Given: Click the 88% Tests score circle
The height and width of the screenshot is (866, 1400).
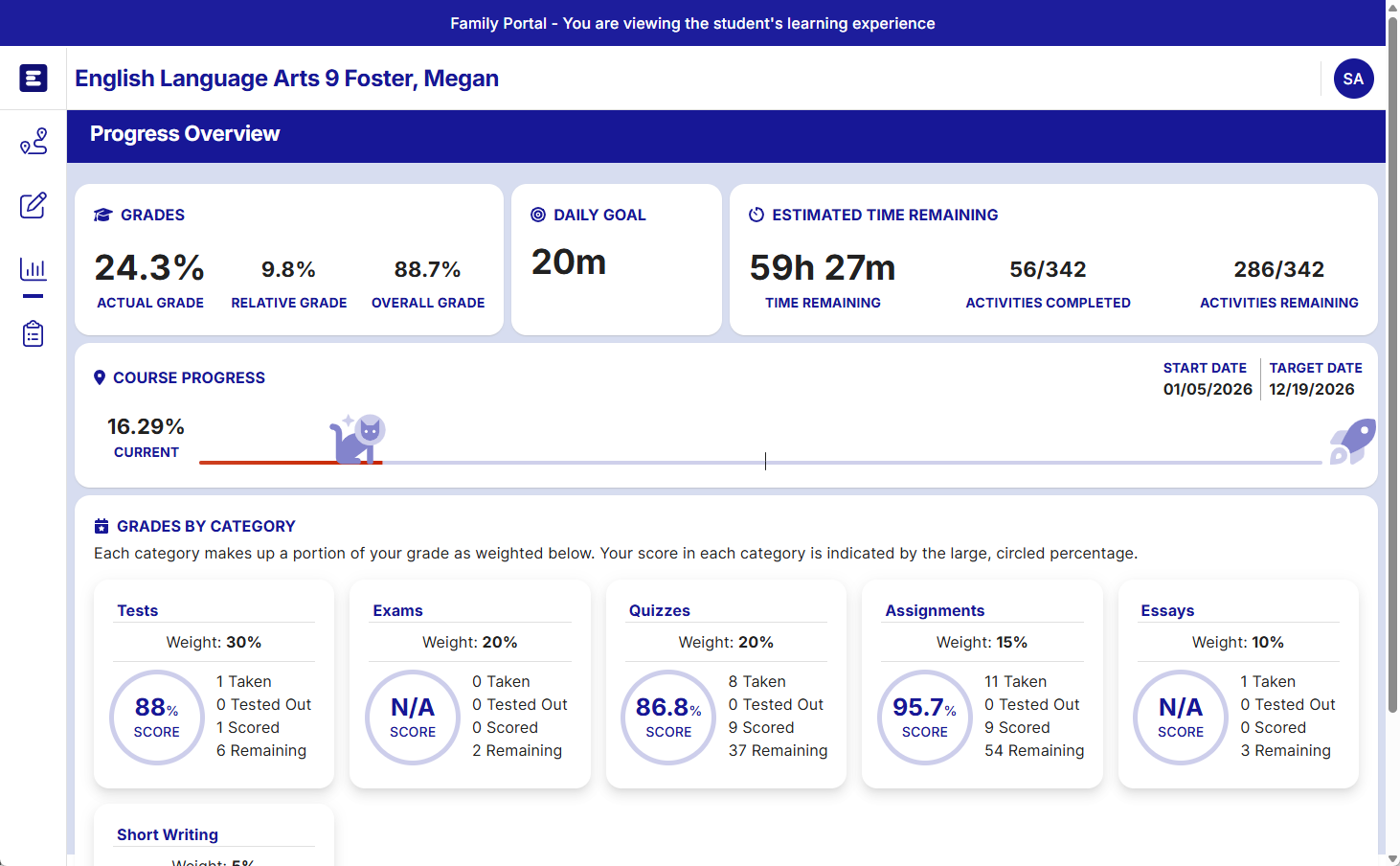Looking at the screenshot, I should (157, 718).
